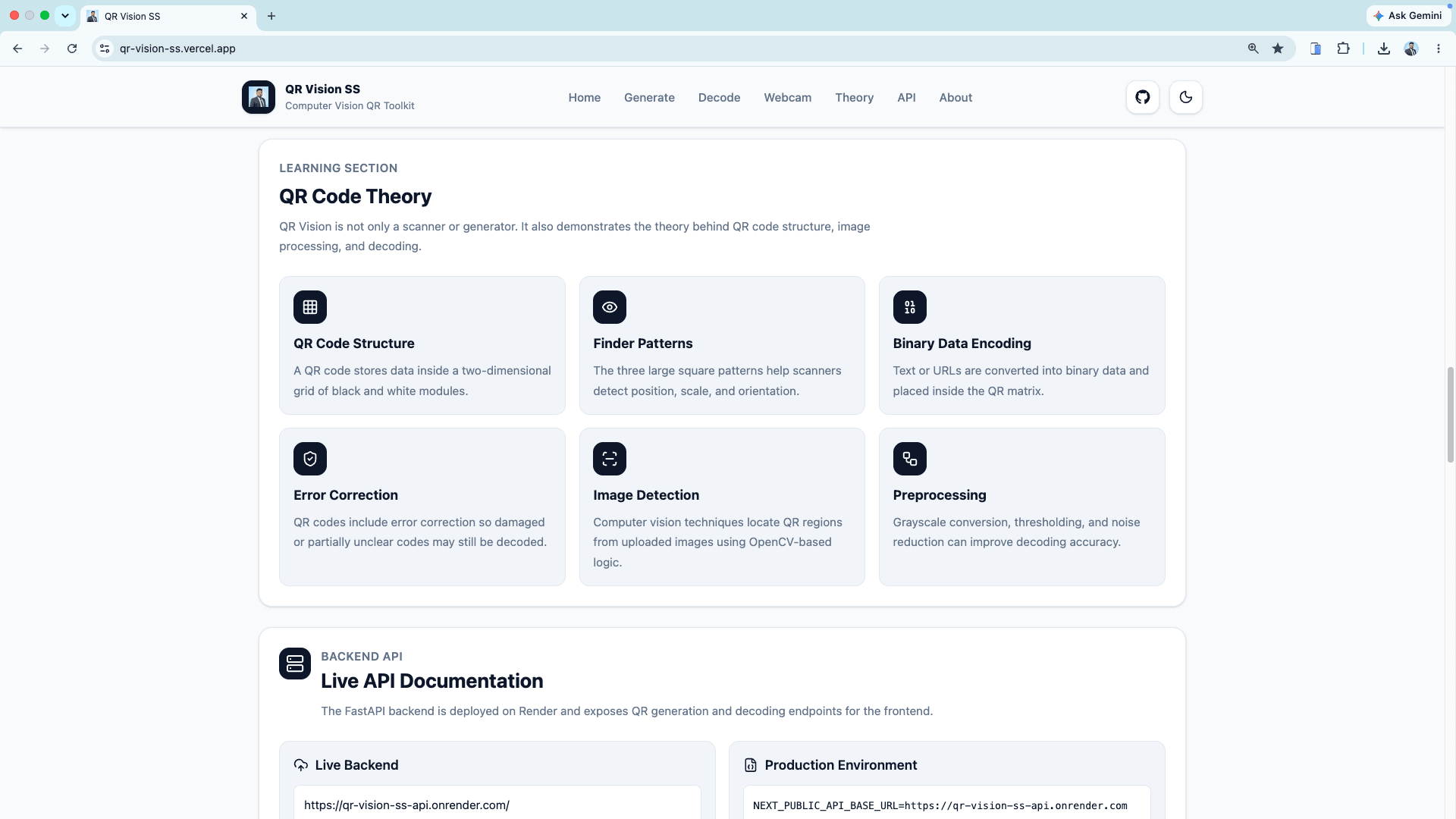Open the browser side panel icon

[x=1316, y=49]
